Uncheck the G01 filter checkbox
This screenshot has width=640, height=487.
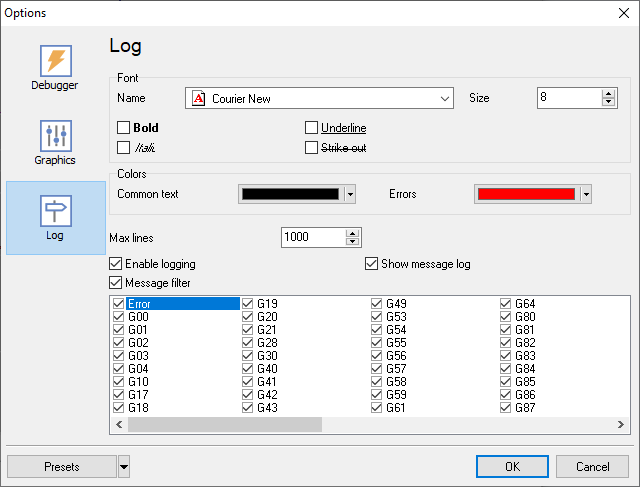coord(118,329)
